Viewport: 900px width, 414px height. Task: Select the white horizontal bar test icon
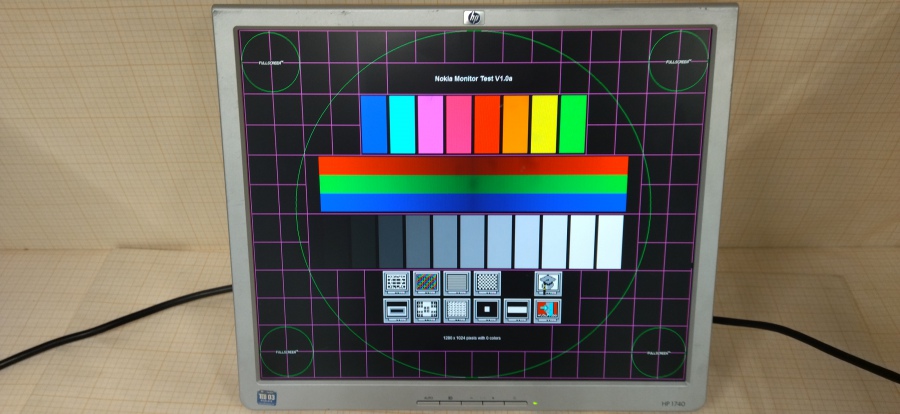point(517,310)
